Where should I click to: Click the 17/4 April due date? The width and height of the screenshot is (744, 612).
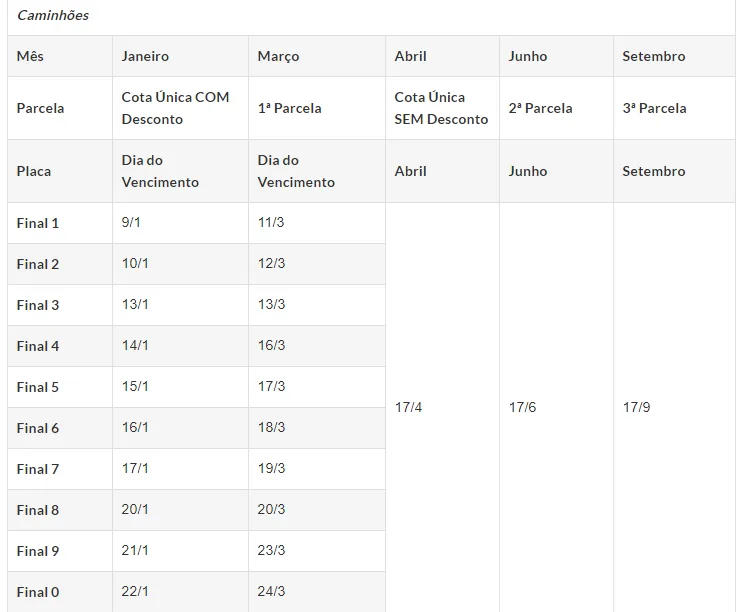[409, 407]
